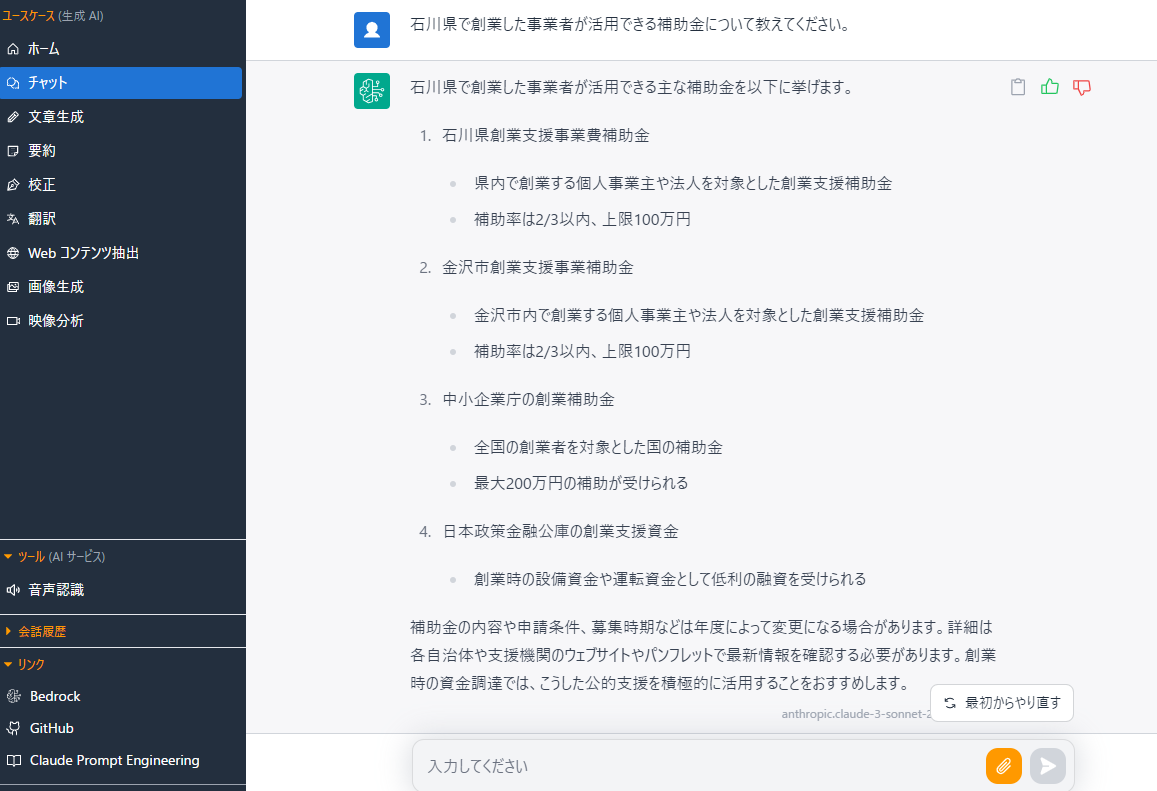Viewport: 1157px width, 791px height.
Task: Open the 画像生成 (image generation) feature
Action: [60, 287]
